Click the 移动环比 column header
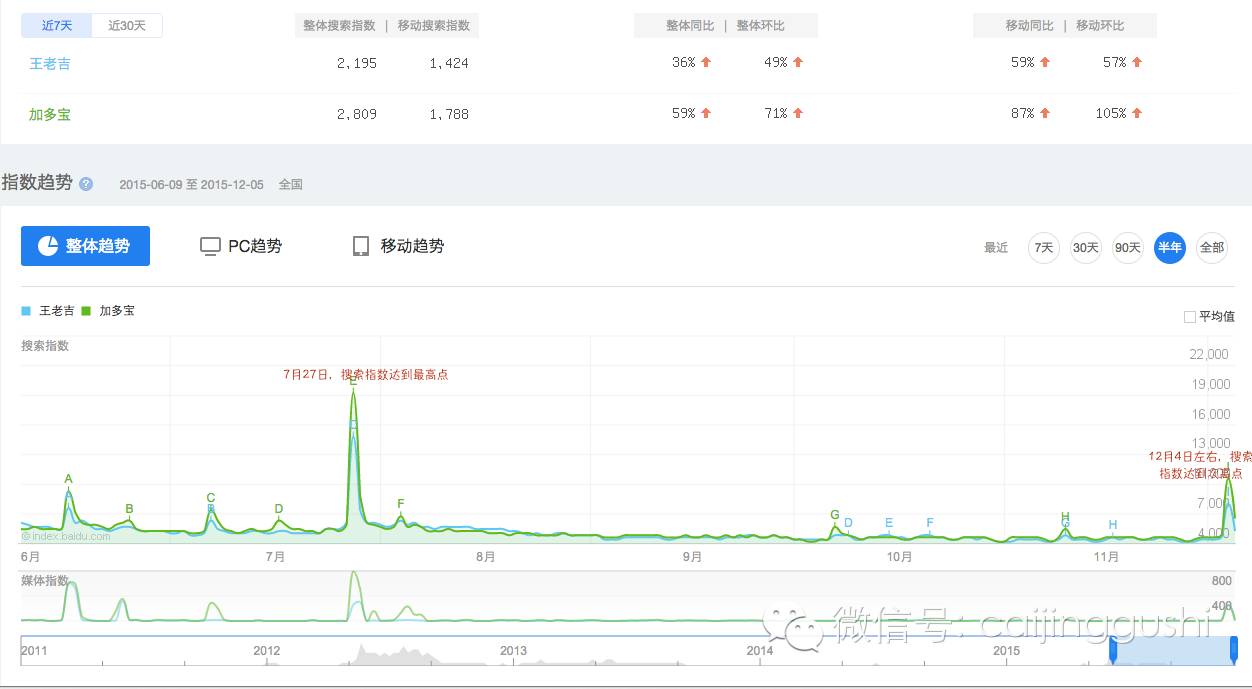The width and height of the screenshot is (1252, 689). click(x=1100, y=26)
